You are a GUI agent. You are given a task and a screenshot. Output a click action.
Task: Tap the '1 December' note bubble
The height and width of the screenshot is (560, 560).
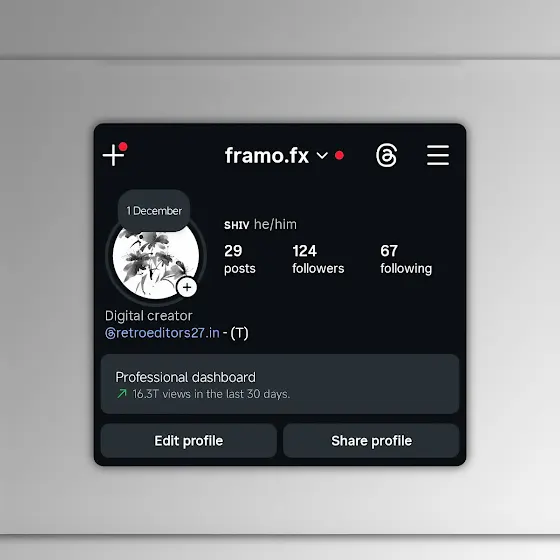154,211
